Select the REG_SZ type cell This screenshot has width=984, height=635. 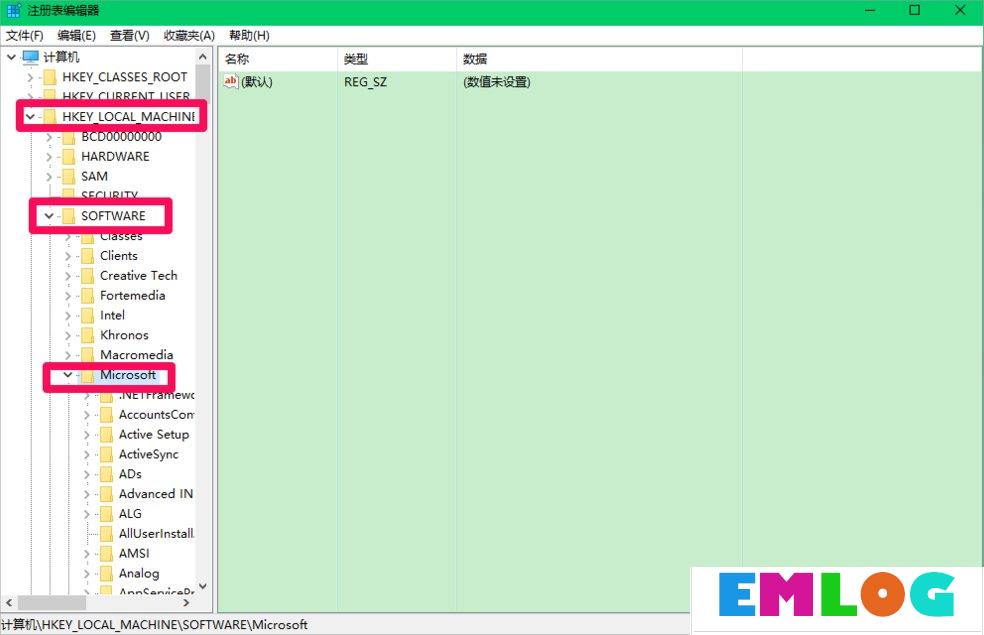[365, 82]
